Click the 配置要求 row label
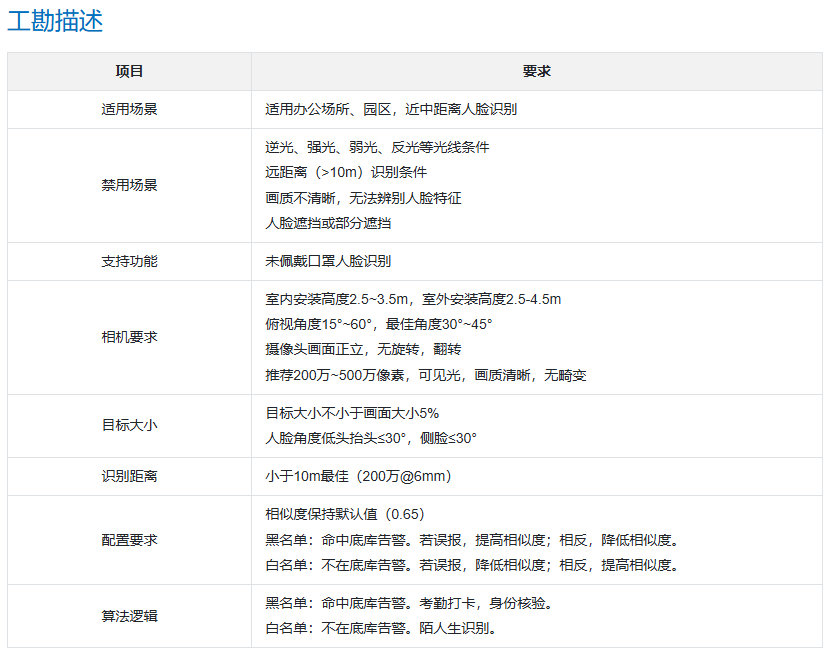The width and height of the screenshot is (832, 654). point(129,540)
